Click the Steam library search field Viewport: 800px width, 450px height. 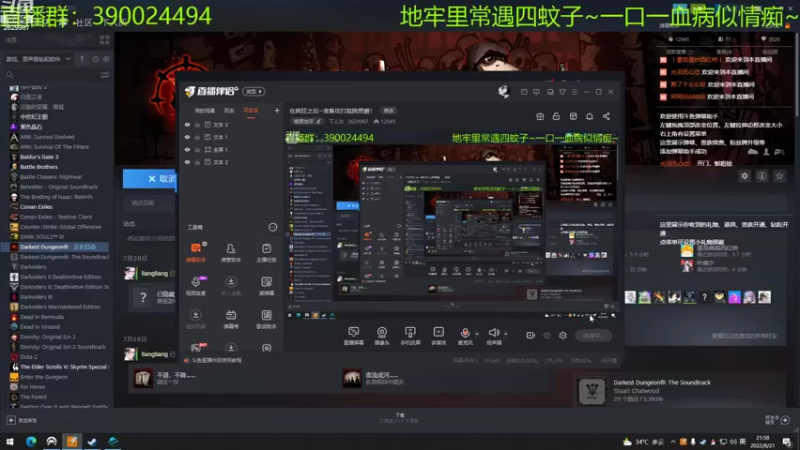point(51,75)
